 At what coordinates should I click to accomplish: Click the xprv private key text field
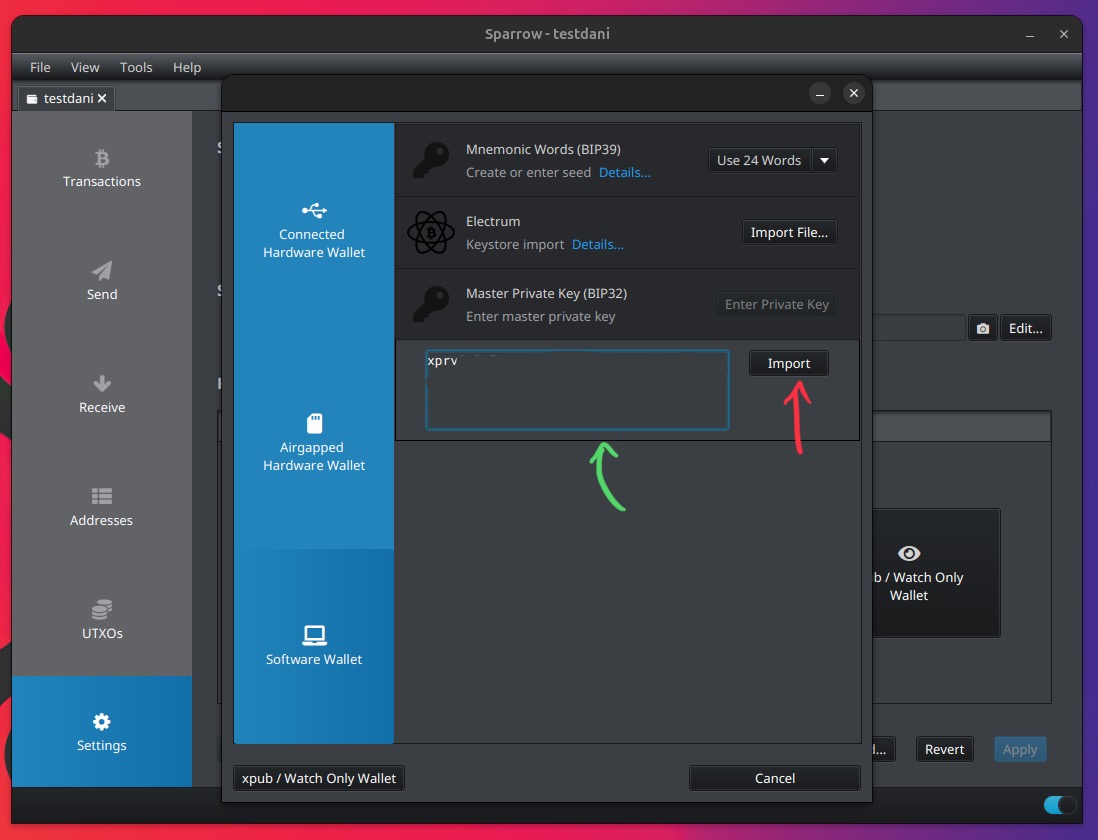(x=577, y=390)
